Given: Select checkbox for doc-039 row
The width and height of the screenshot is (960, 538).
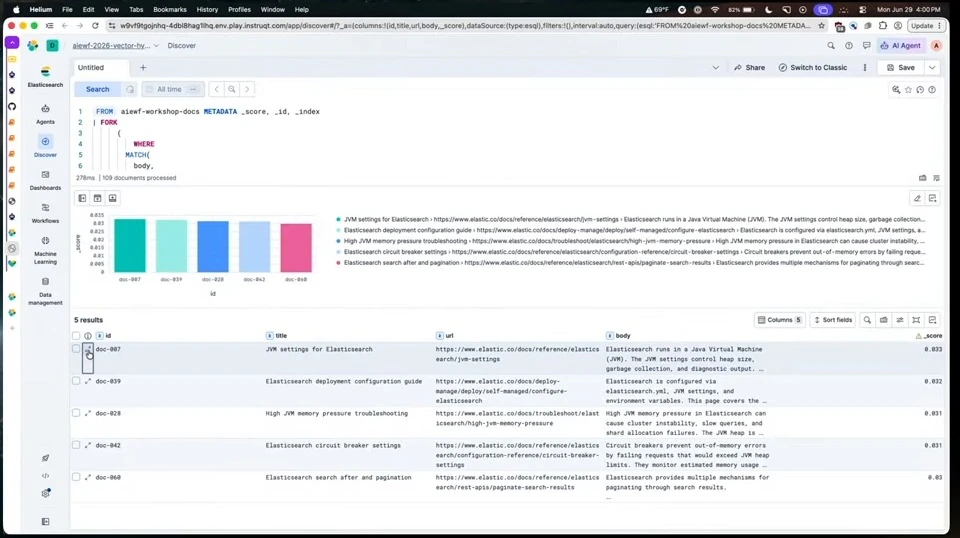Looking at the screenshot, I should [76, 381].
